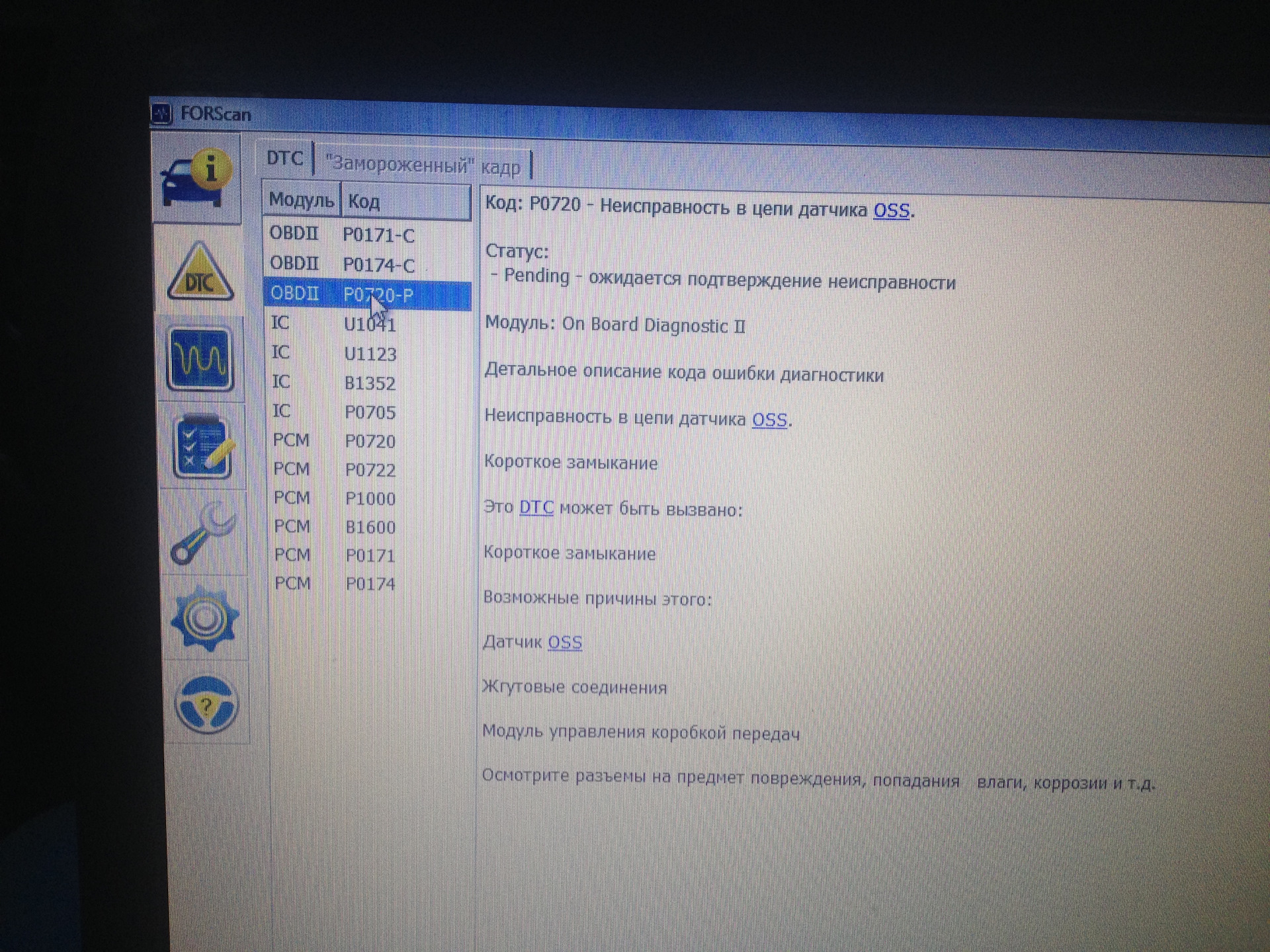
Task: Open the wrench service functions icon
Action: [x=203, y=533]
